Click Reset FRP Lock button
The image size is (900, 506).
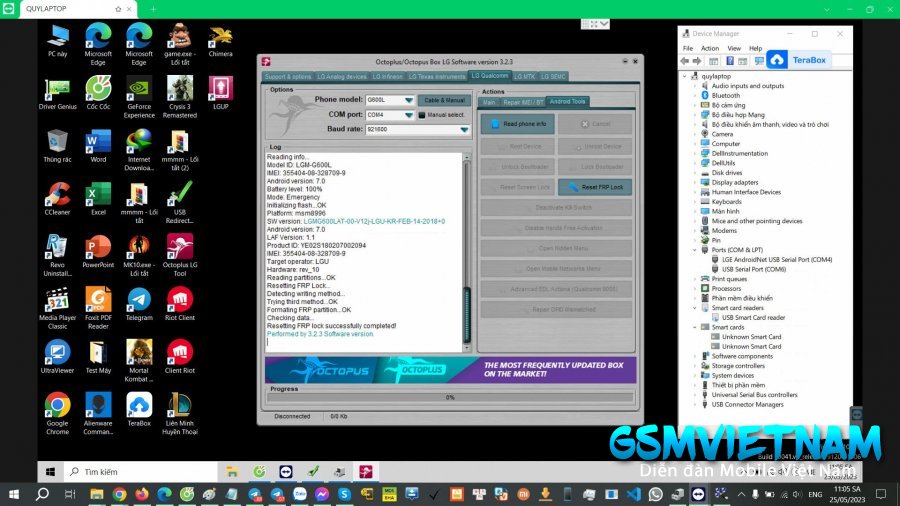595,187
